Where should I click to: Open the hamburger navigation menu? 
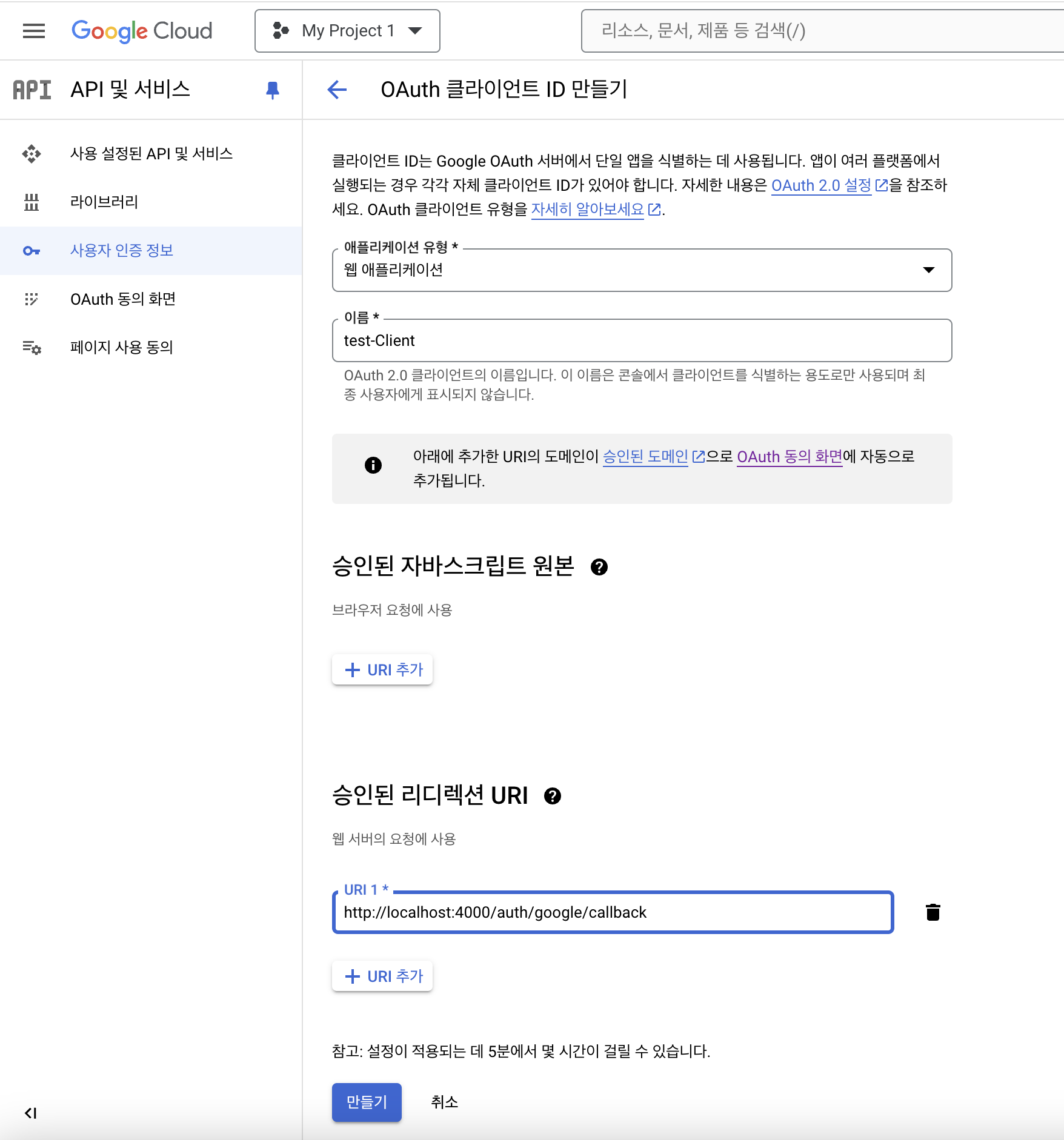point(34,31)
